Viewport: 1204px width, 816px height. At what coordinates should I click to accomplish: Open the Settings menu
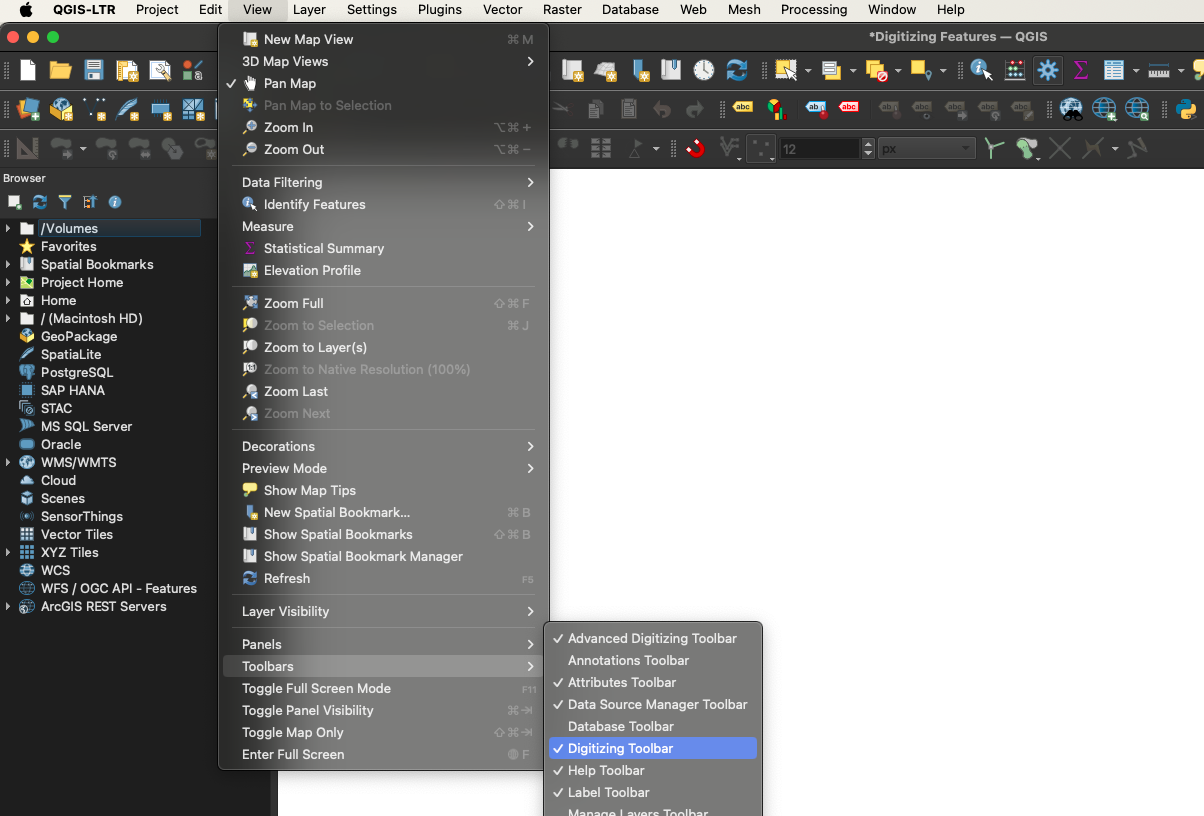tap(372, 9)
